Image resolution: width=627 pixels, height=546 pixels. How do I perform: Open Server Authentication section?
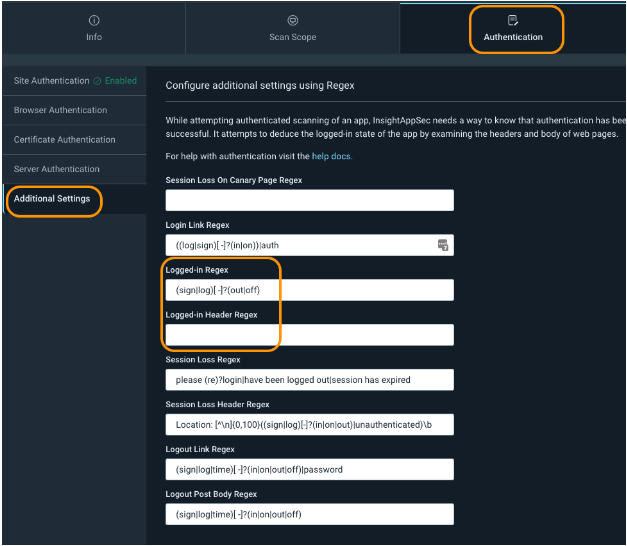coord(56,169)
